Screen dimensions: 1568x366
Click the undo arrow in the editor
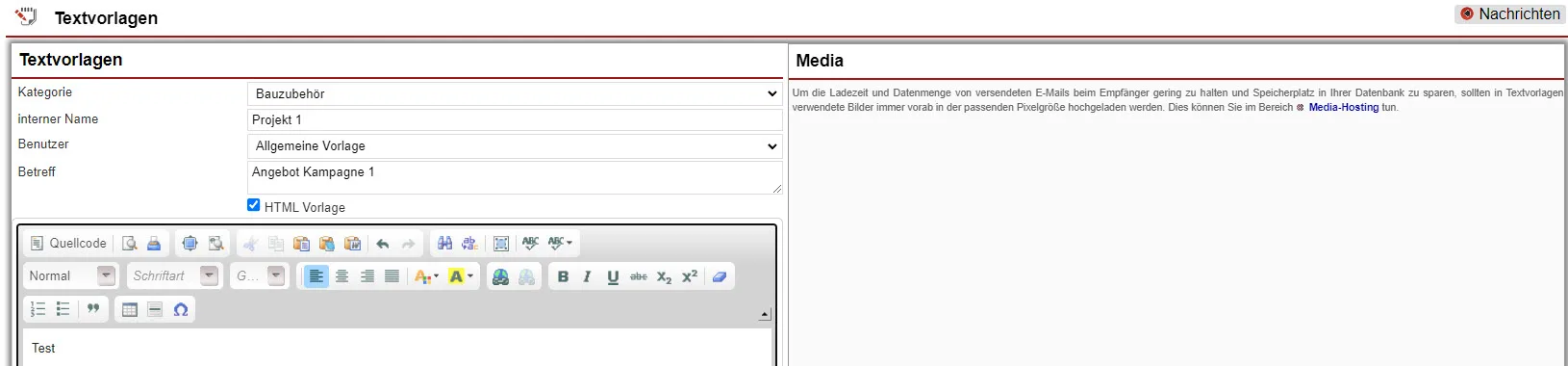point(383,244)
